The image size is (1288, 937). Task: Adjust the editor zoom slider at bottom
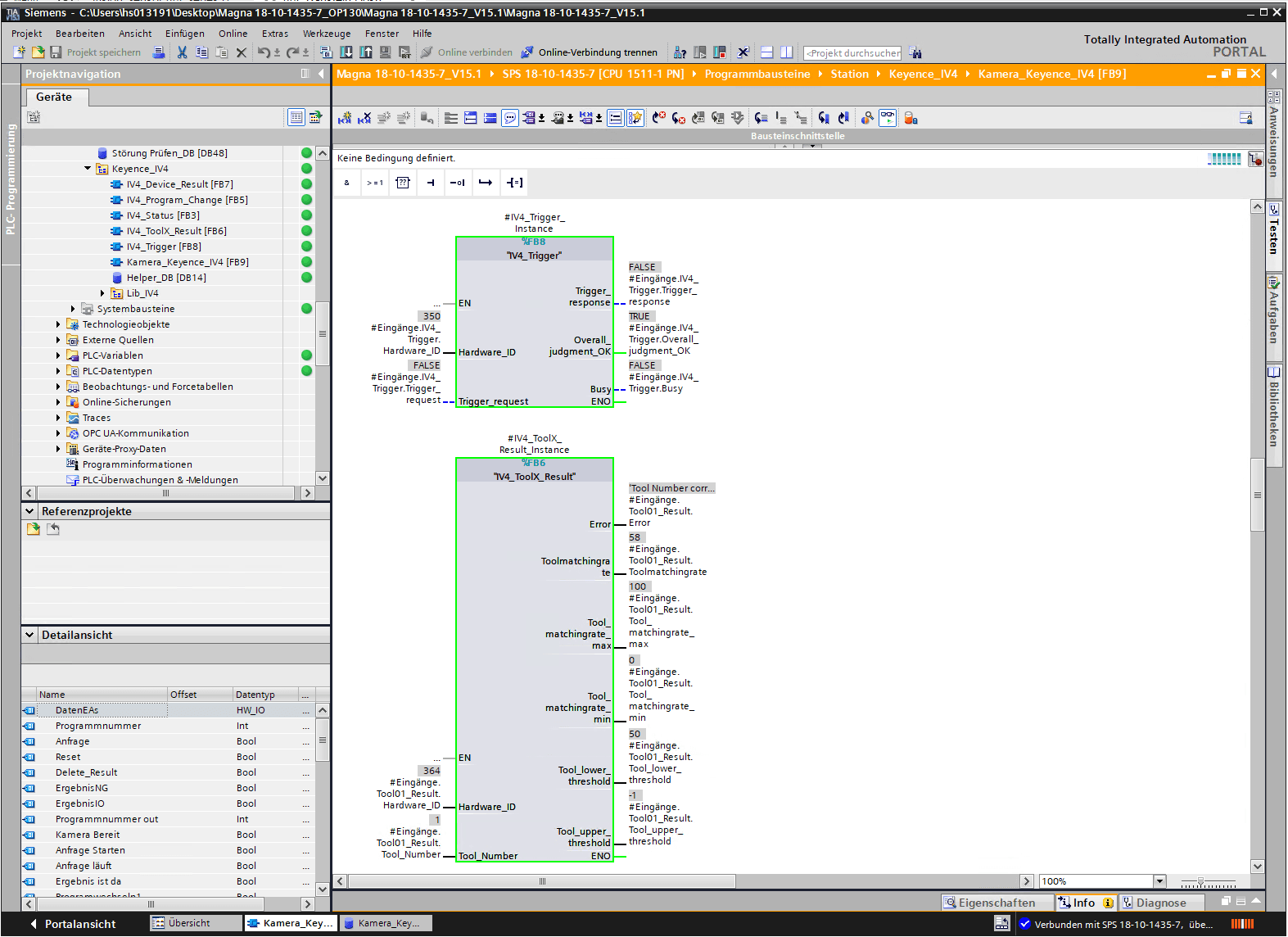click(x=1200, y=881)
